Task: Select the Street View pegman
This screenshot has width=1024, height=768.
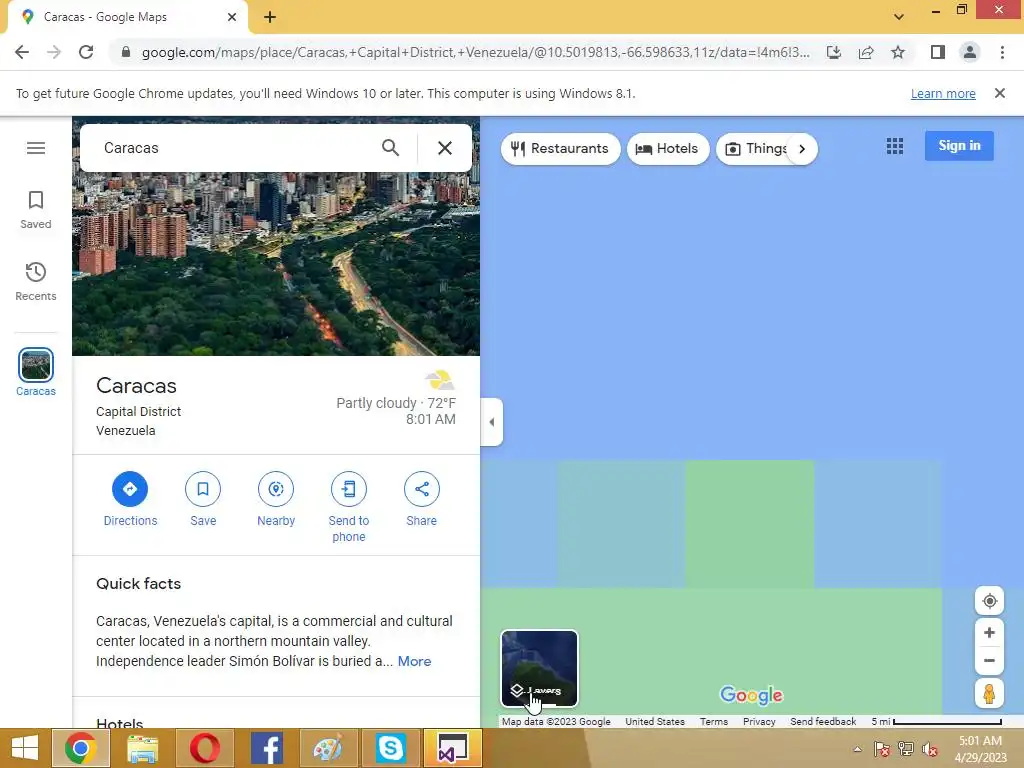Action: click(x=989, y=694)
